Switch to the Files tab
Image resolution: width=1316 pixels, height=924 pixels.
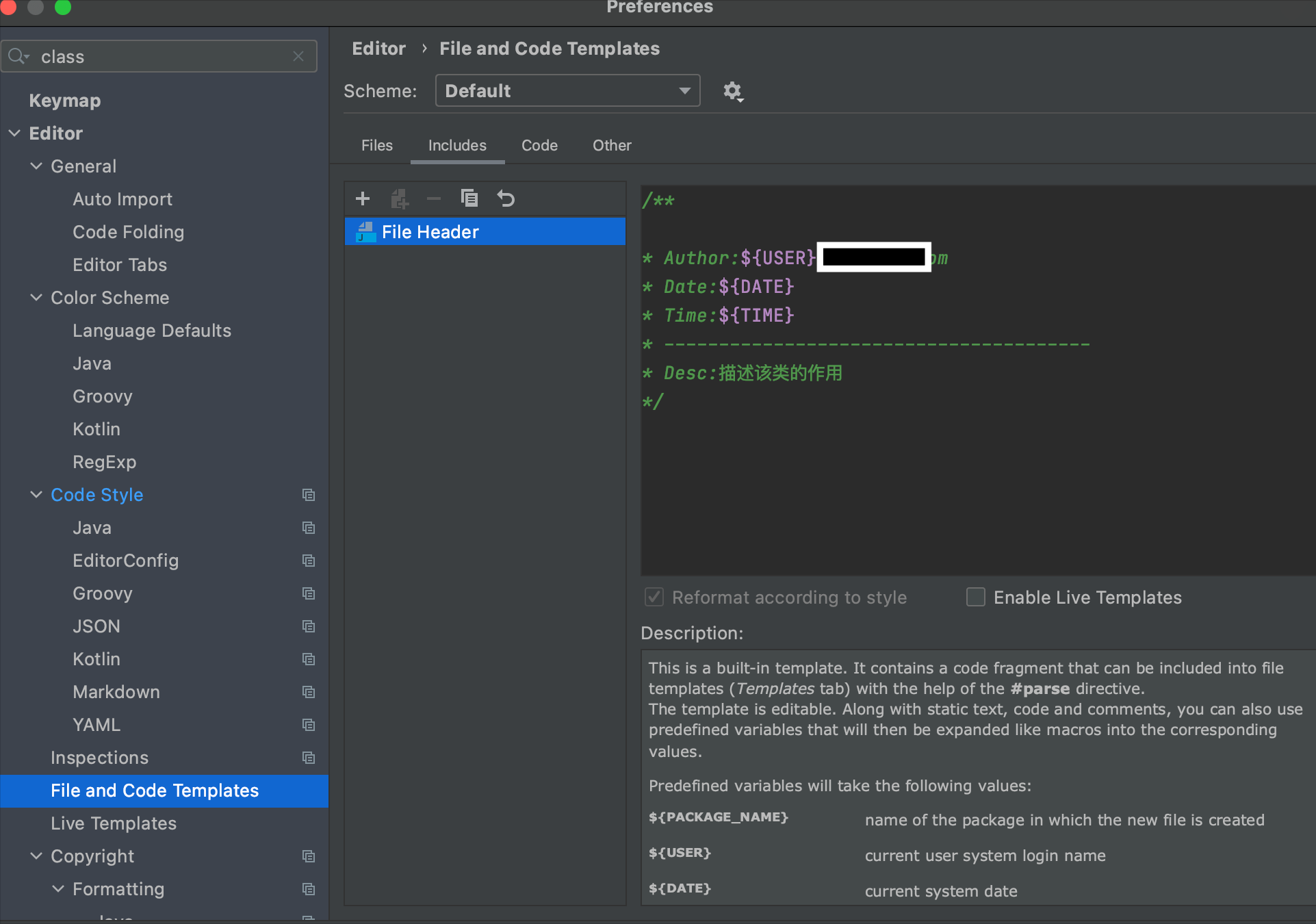376,145
